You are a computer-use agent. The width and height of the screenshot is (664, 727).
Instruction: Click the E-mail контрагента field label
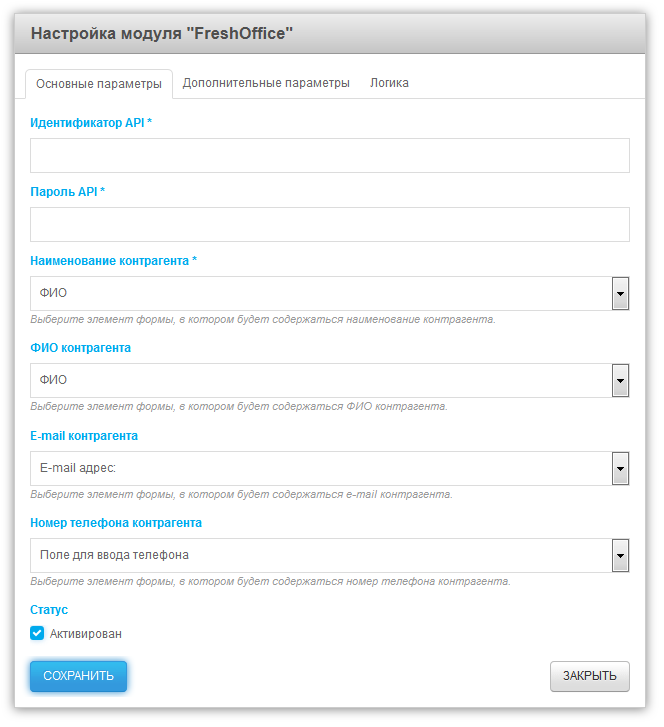point(84,436)
